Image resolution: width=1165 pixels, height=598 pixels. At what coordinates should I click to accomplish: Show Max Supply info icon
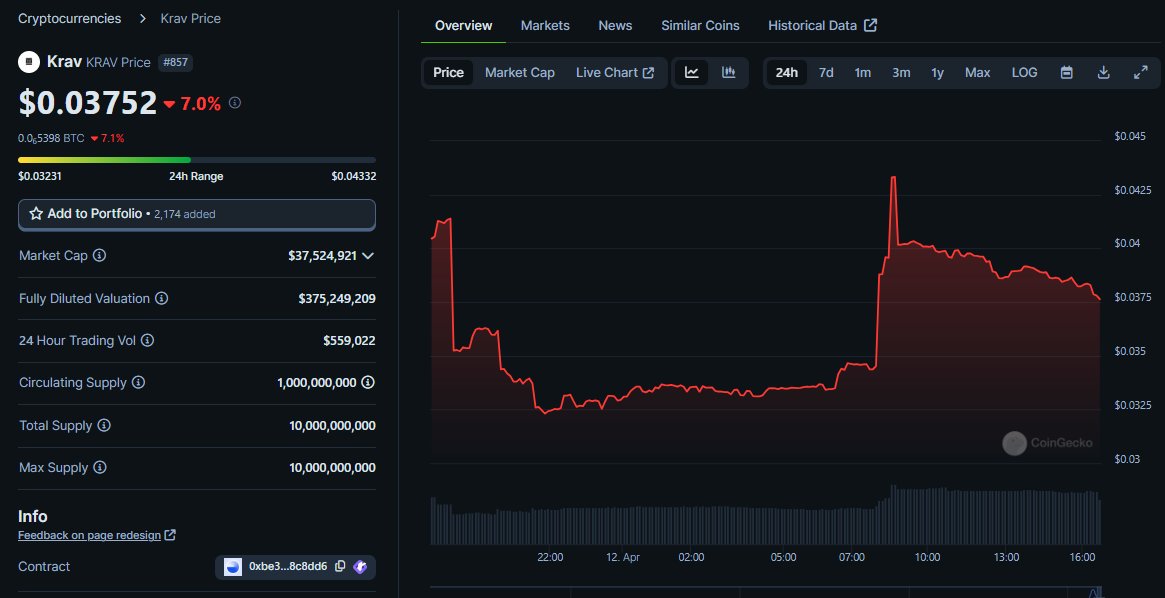100,468
